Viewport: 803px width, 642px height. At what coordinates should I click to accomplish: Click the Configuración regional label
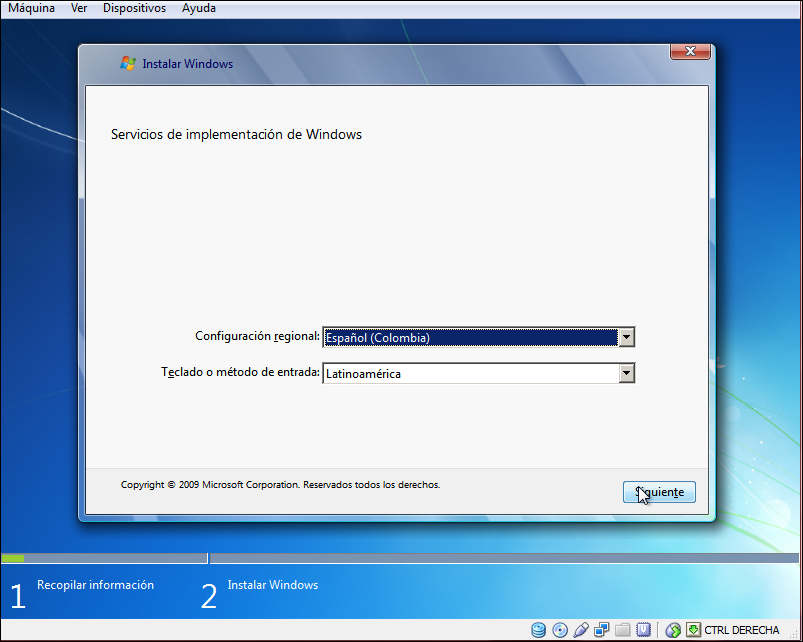(257, 336)
